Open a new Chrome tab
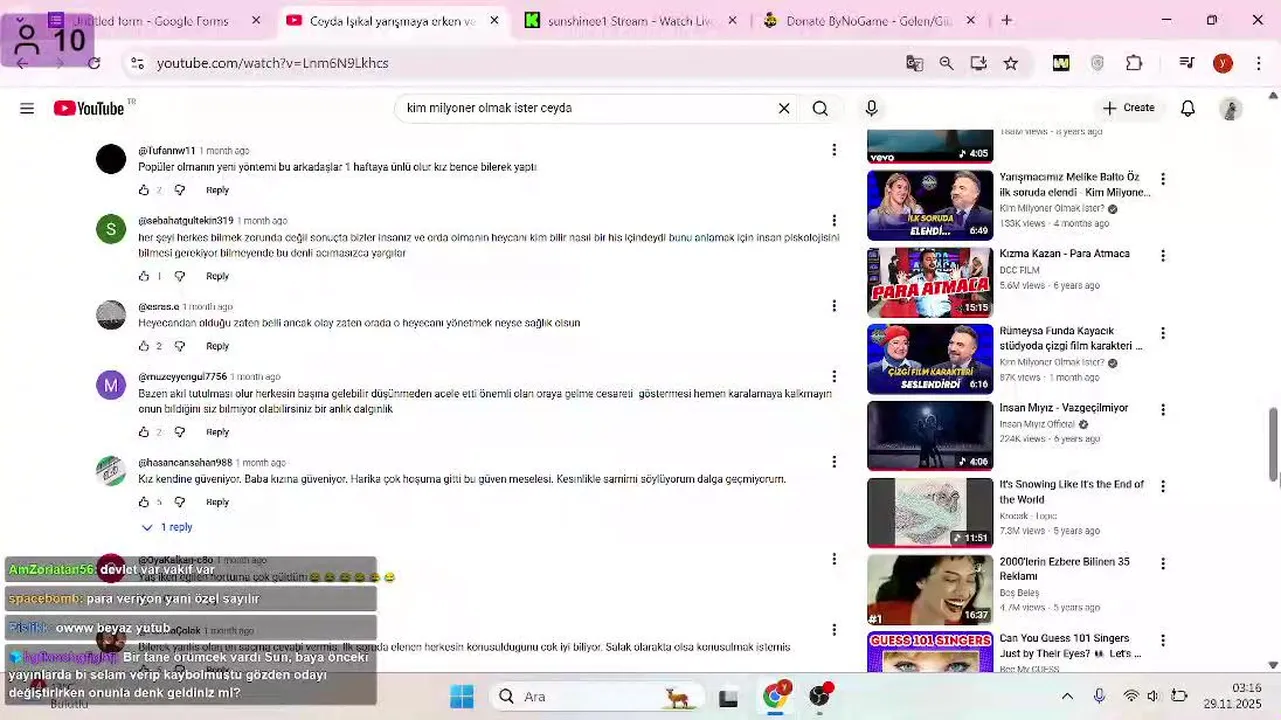Image resolution: width=1281 pixels, height=720 pixels. click(x=1006, y=20)
